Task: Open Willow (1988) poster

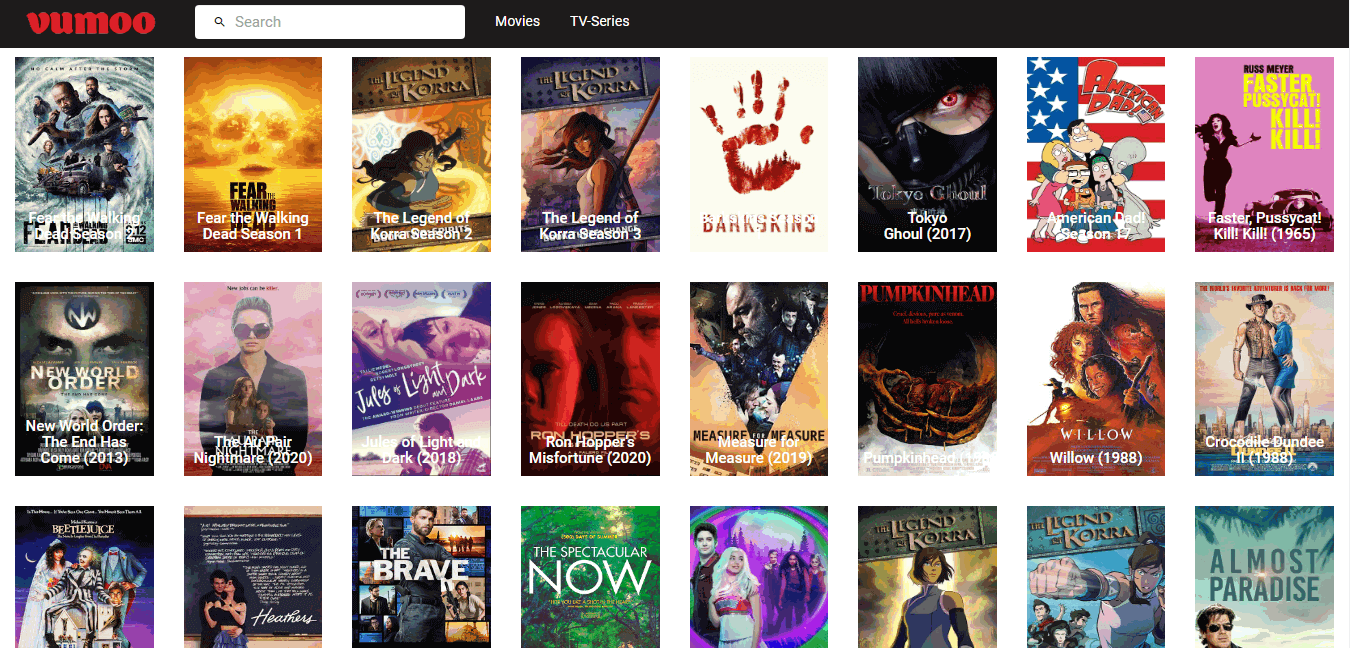Action: click(1096, 379)
